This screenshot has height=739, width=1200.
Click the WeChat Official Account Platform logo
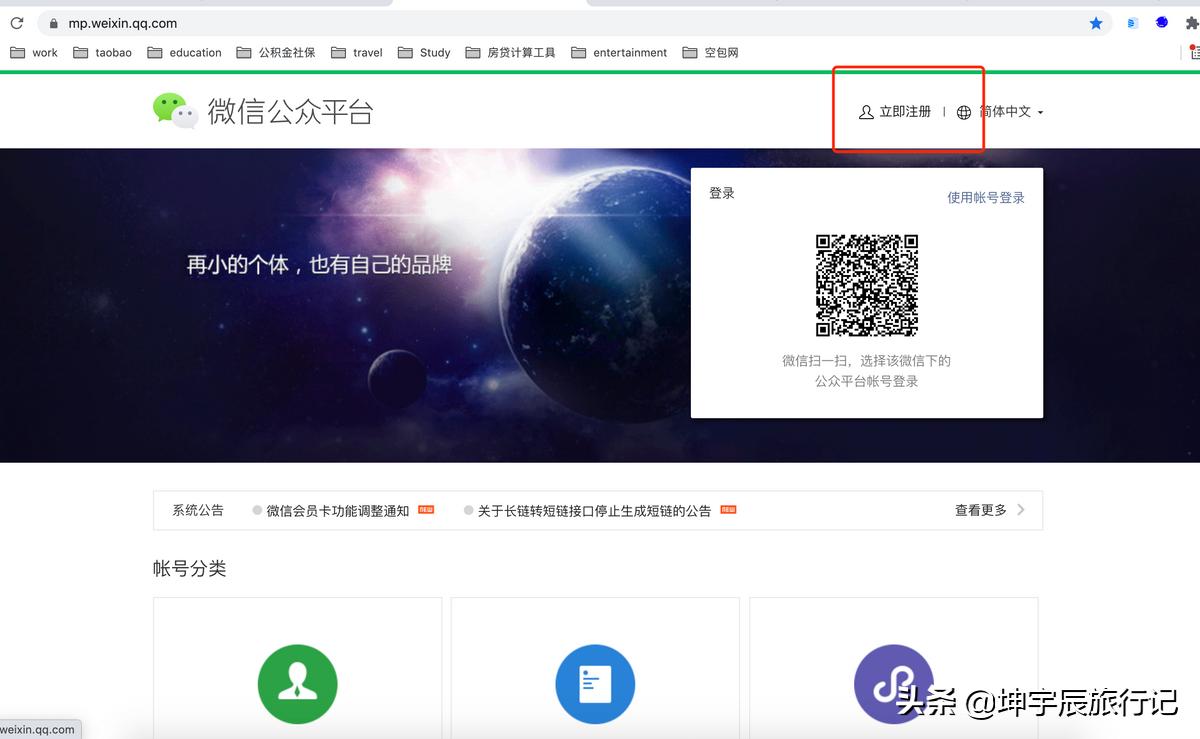pos(263,112)
